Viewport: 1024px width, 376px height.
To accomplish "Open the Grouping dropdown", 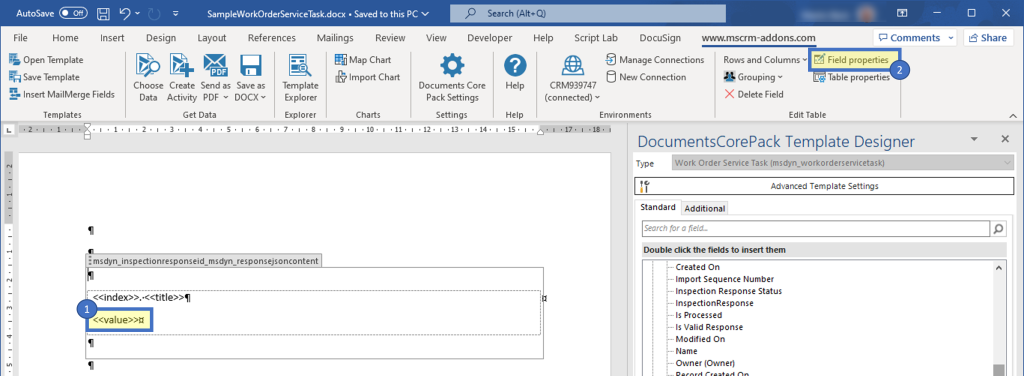I will 753,77.
